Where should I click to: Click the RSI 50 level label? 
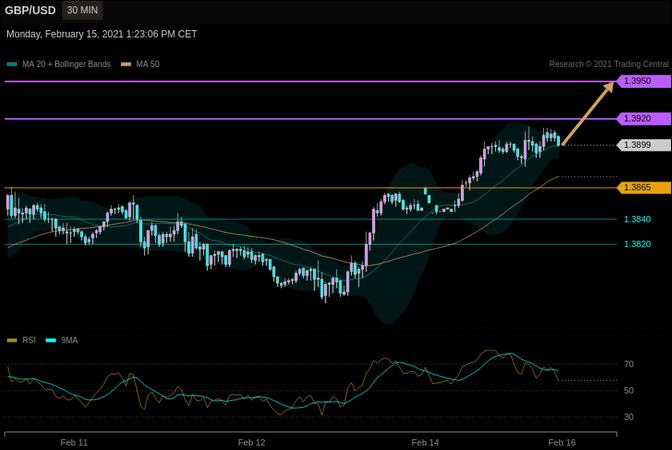[x=629, y=390]
